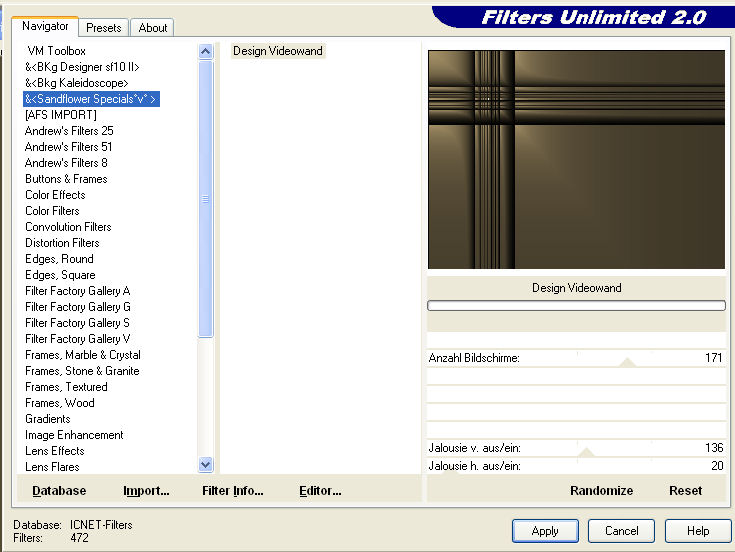Select Edges, Square category
The image size is (735, 552).
coord(60,275)
